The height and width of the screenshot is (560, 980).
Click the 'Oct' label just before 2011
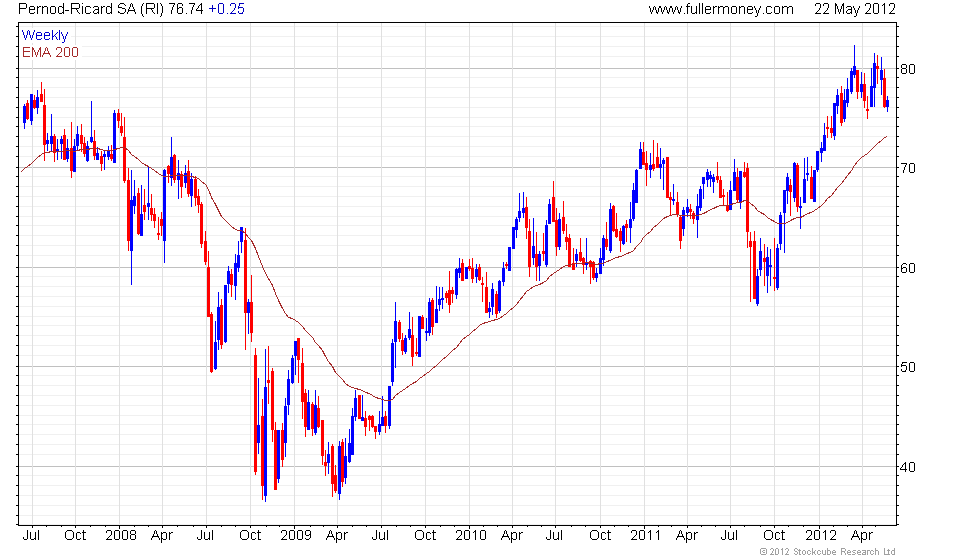(x=600, y=536)
